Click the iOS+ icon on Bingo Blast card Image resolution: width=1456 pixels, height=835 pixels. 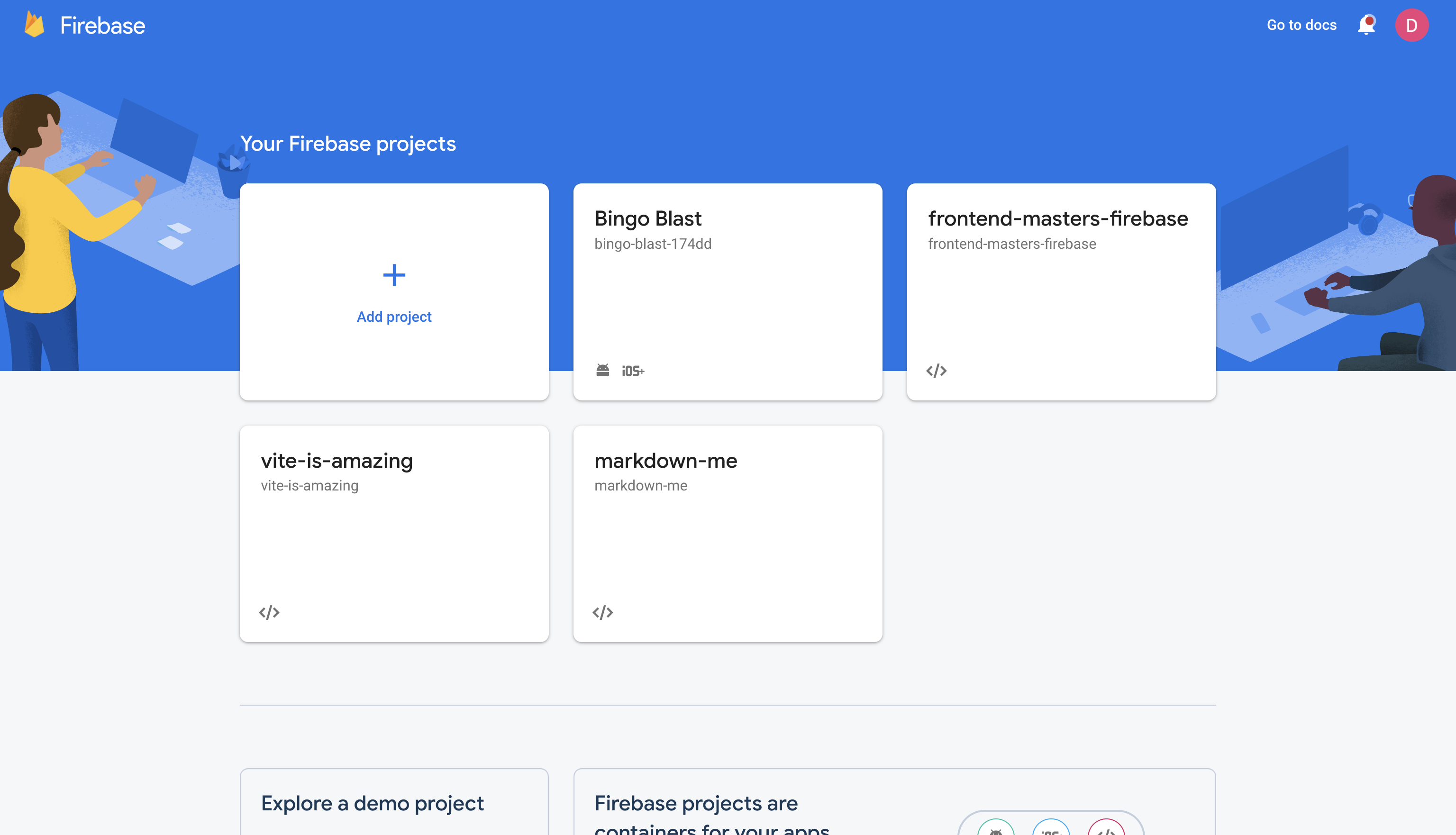tap(633, 371)
